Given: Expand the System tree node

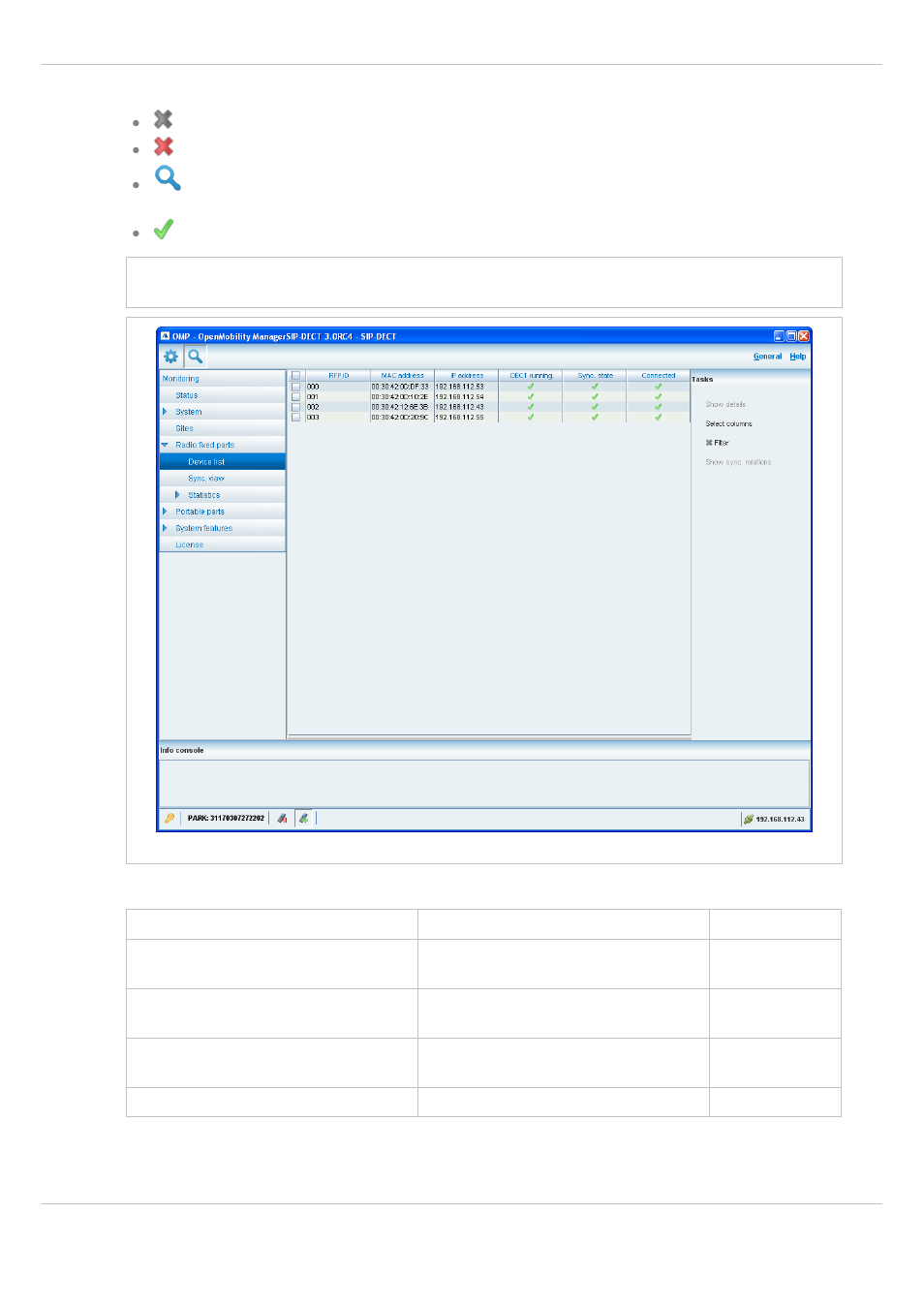Looking at the screenshot, I should (165, 412).
